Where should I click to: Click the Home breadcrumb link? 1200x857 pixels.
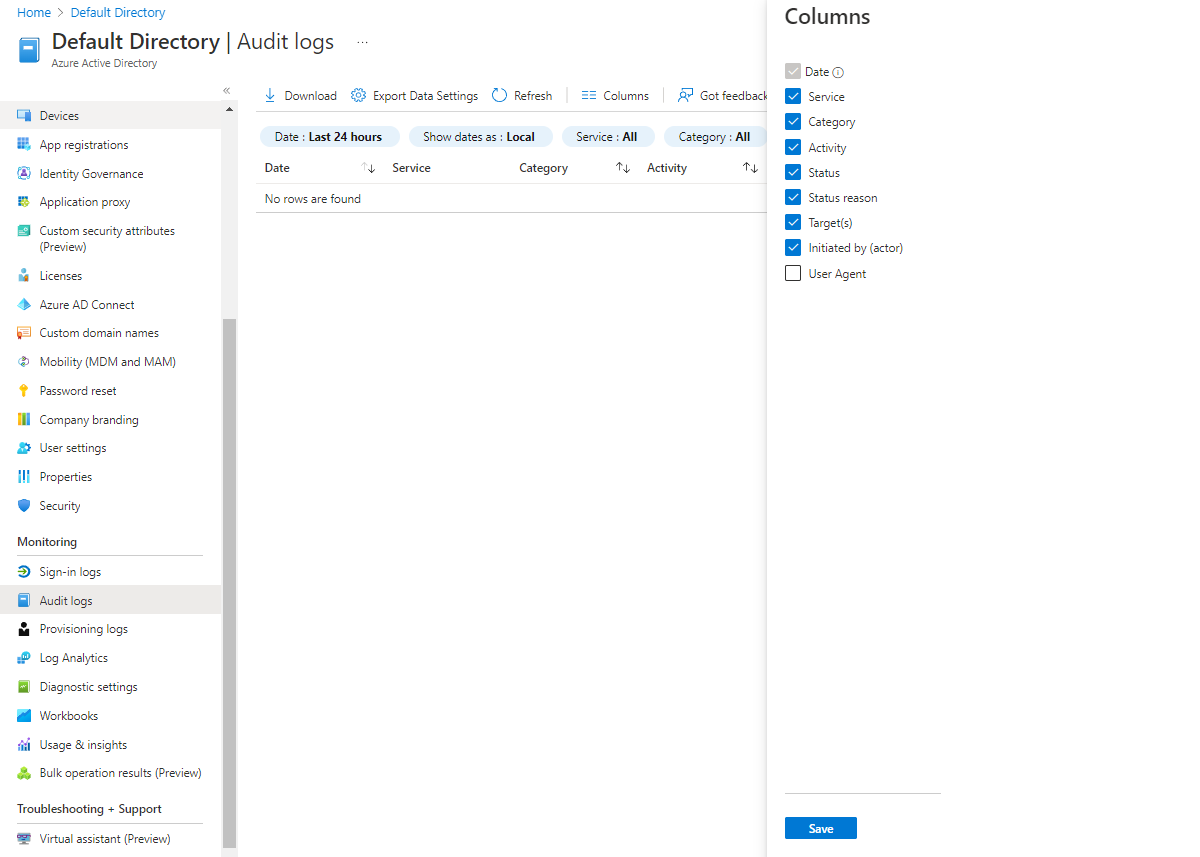pyautogui.click(x=34, y=13)
